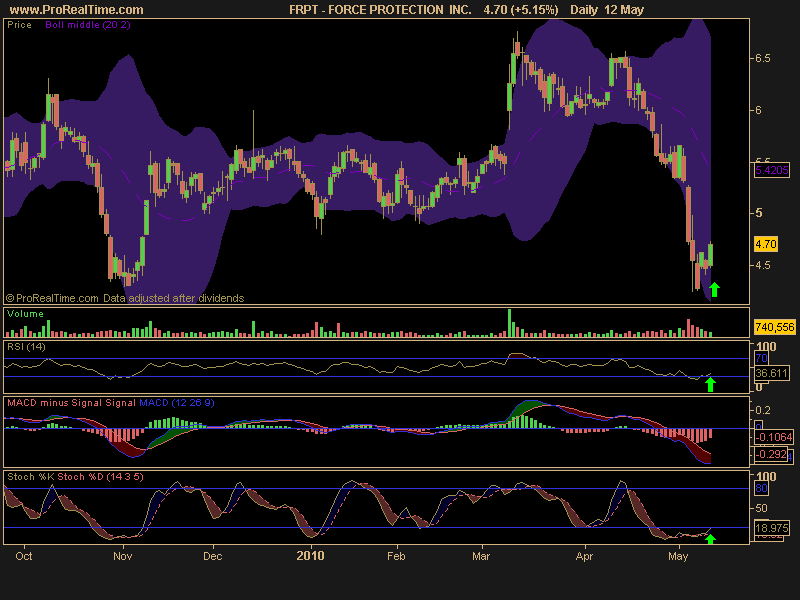This screenshot has width=800, height=600.
Task: Click the 0.2 MACD axis label
Action: tap(762, 410)
